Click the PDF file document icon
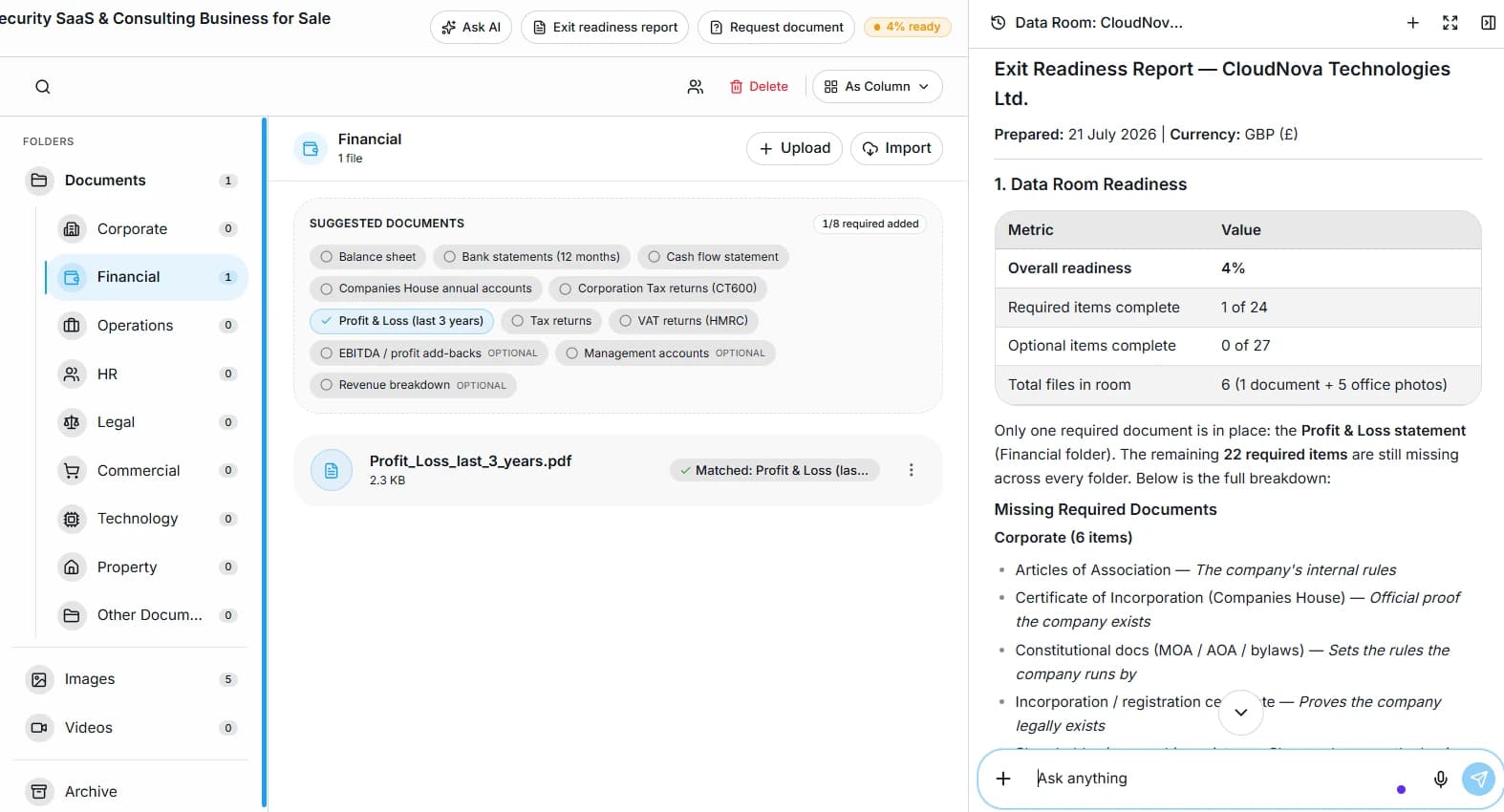Image resolution: width=1504 pixels, height=812 pixels. (x=332, y=470)
